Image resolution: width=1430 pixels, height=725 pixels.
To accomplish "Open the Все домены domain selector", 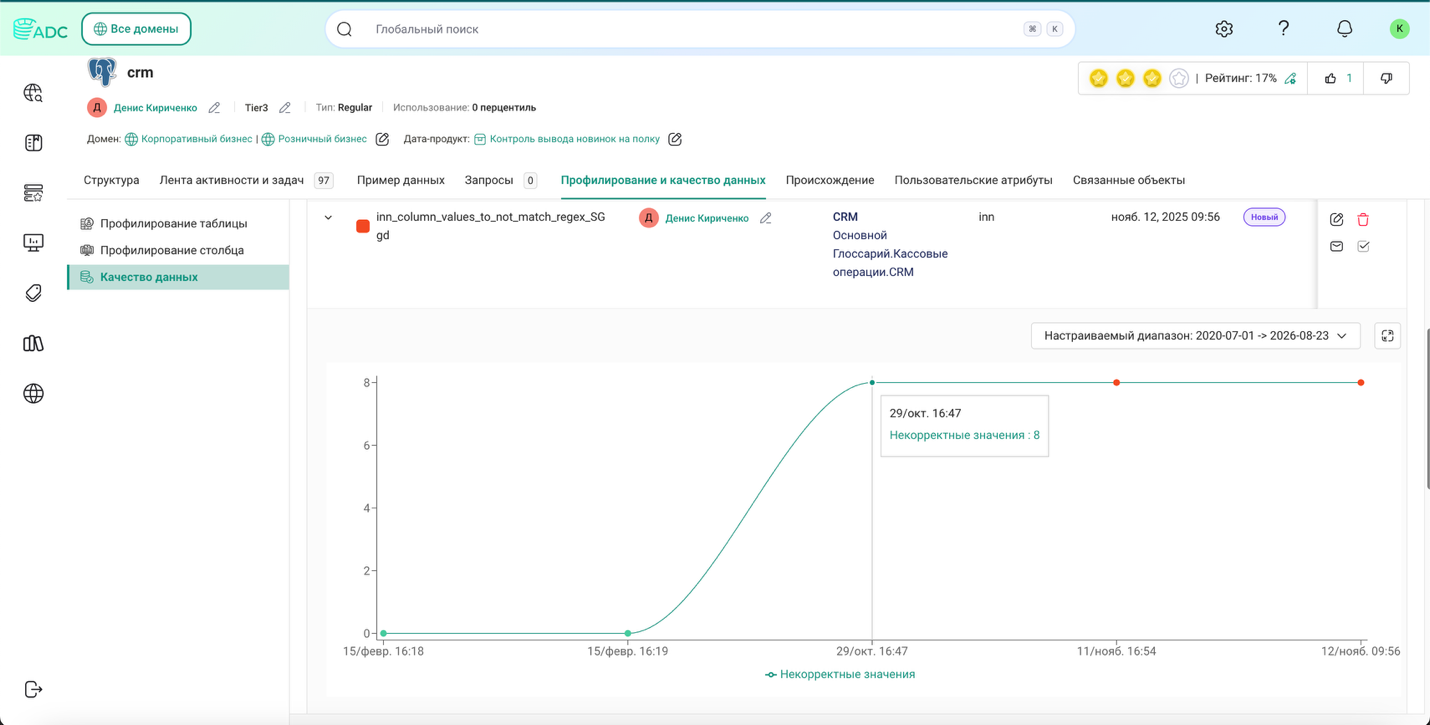I will pyautogui.click(x=136, y=29).
